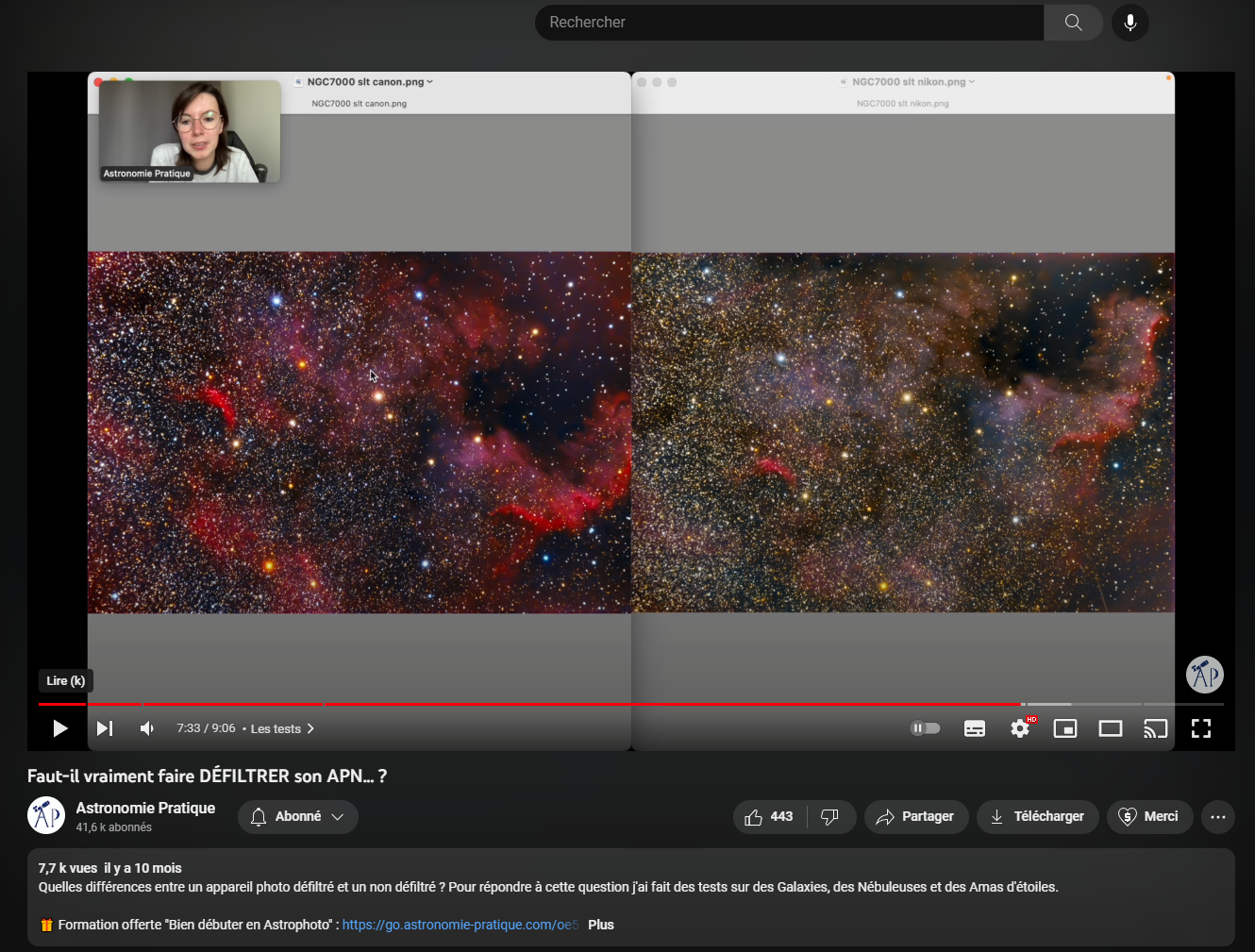1255x952 pixels.
Task: Click the search magnifier button
Action: pyautogui.click(x=1073, y=23)
